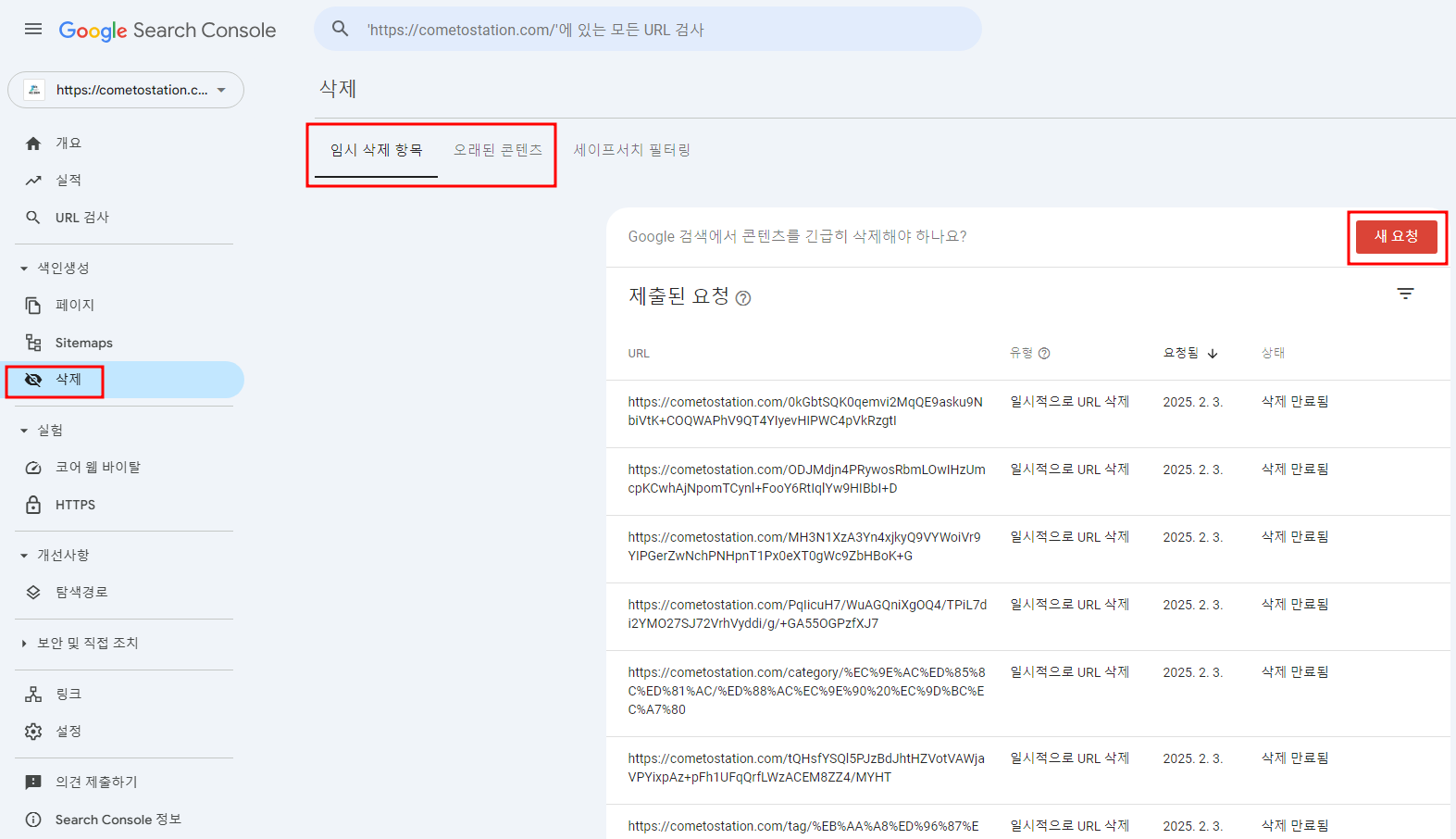This screenshot has width=1456, height=839.
Task: Open help icon beside 유형 column
Action: pyautogui.click(x=1044, y=353)
